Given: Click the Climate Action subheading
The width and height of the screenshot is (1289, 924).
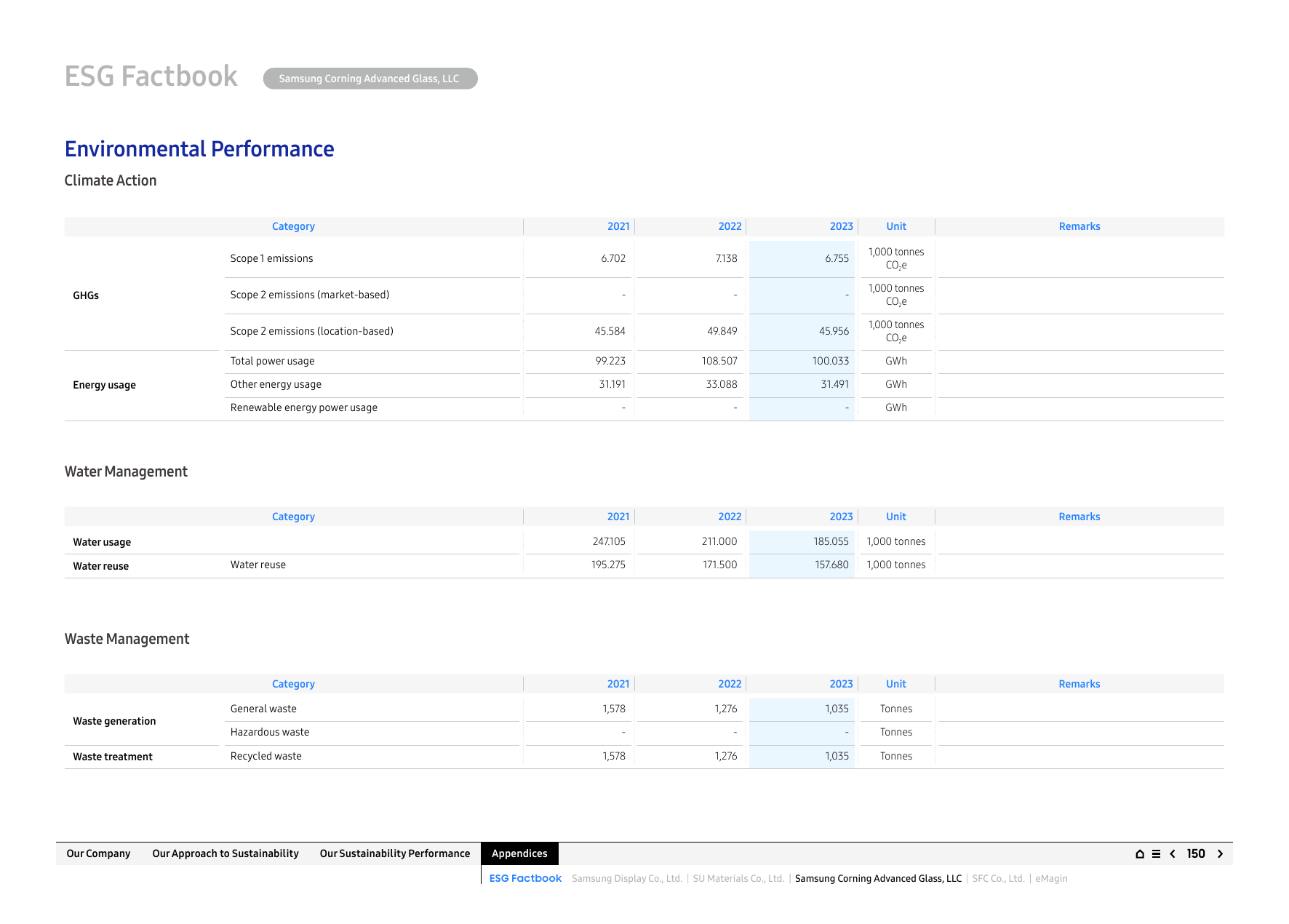Looking at the screenshot, I should (111, 180).
